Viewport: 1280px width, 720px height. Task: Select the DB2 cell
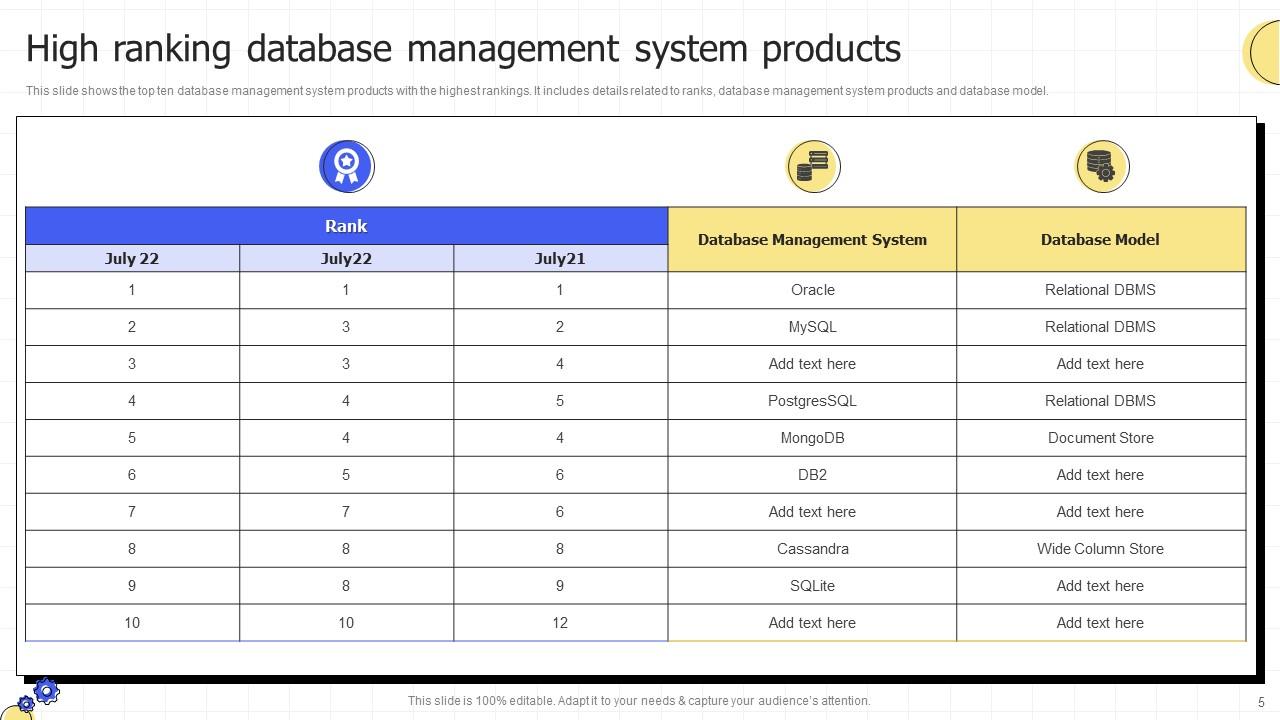(x=812, y=475)
